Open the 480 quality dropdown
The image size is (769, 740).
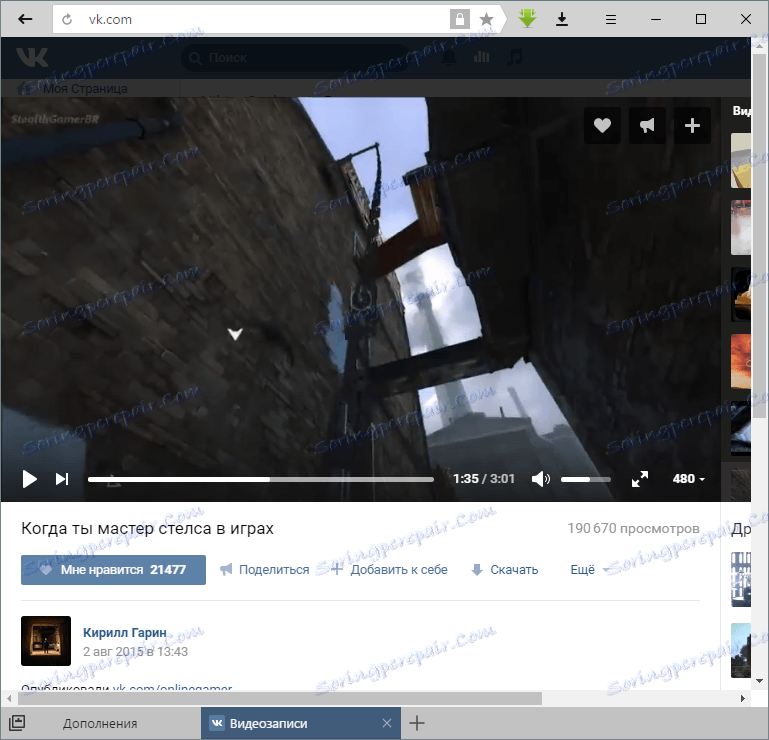[689, 479]
